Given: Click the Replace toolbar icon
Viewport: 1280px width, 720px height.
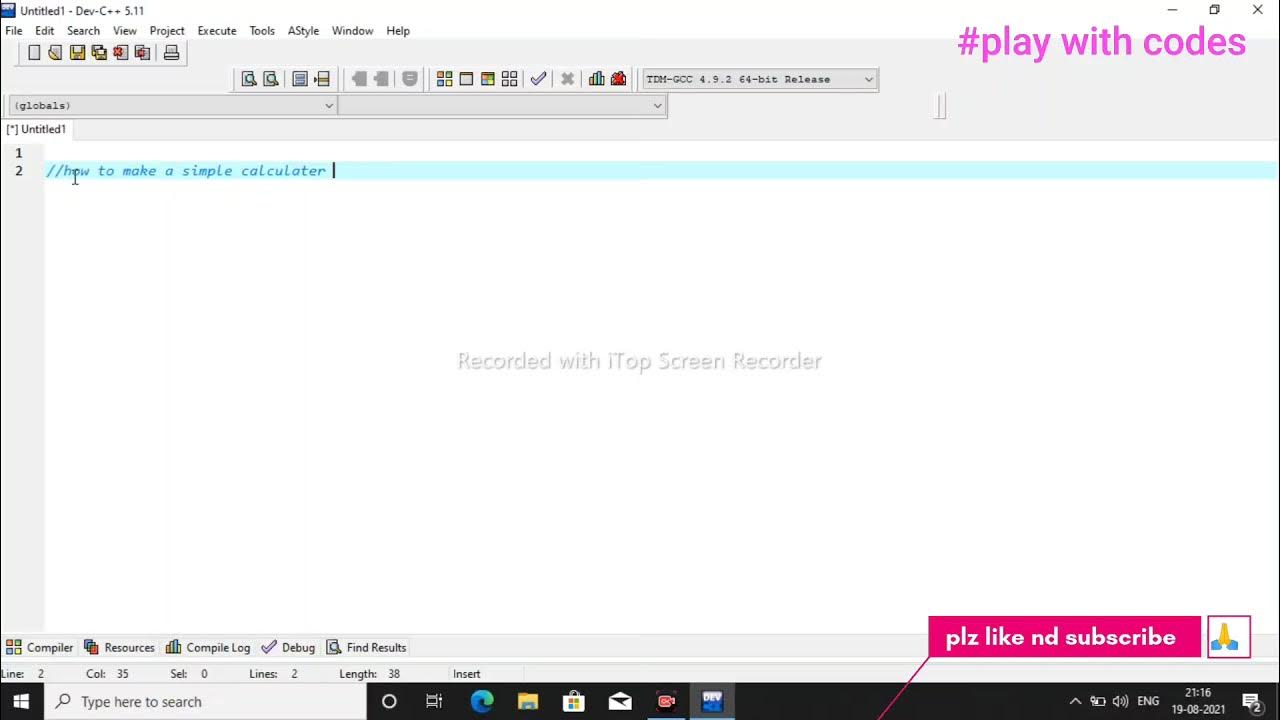Looking at the screenshot, I should click(270, 79).
